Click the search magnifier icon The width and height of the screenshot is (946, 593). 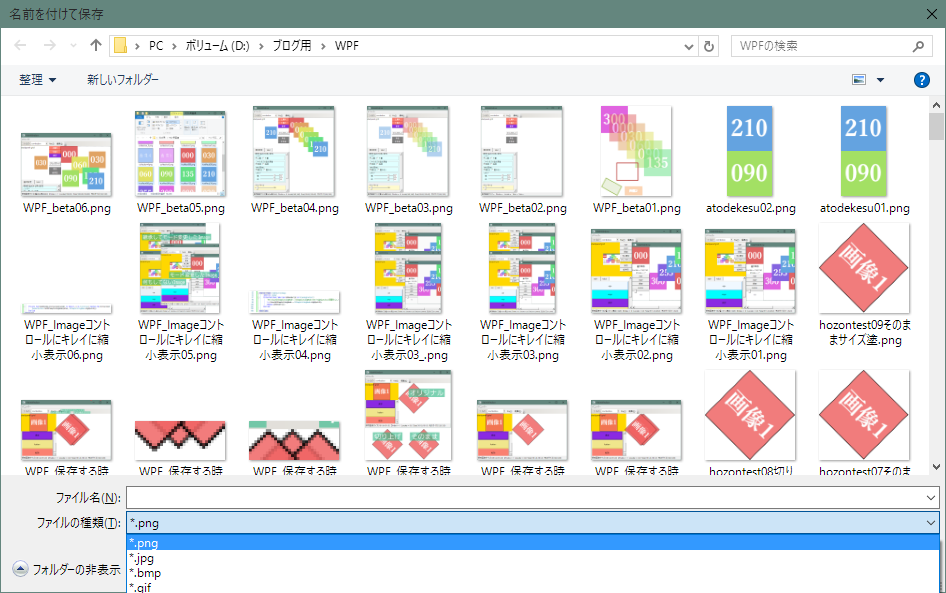(918, 45)
